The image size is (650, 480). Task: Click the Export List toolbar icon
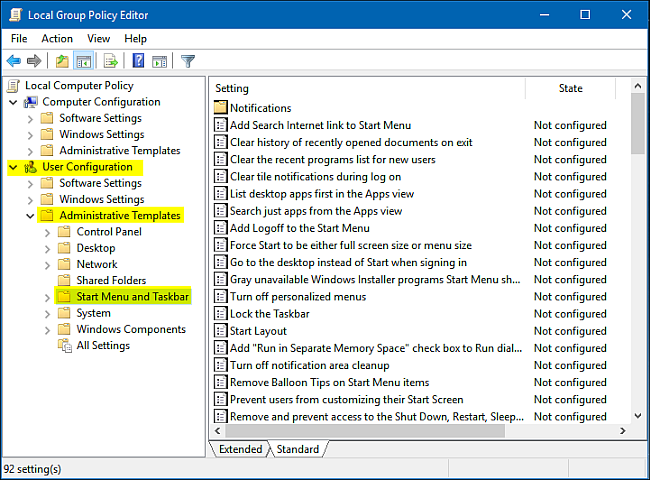point(111,61)
